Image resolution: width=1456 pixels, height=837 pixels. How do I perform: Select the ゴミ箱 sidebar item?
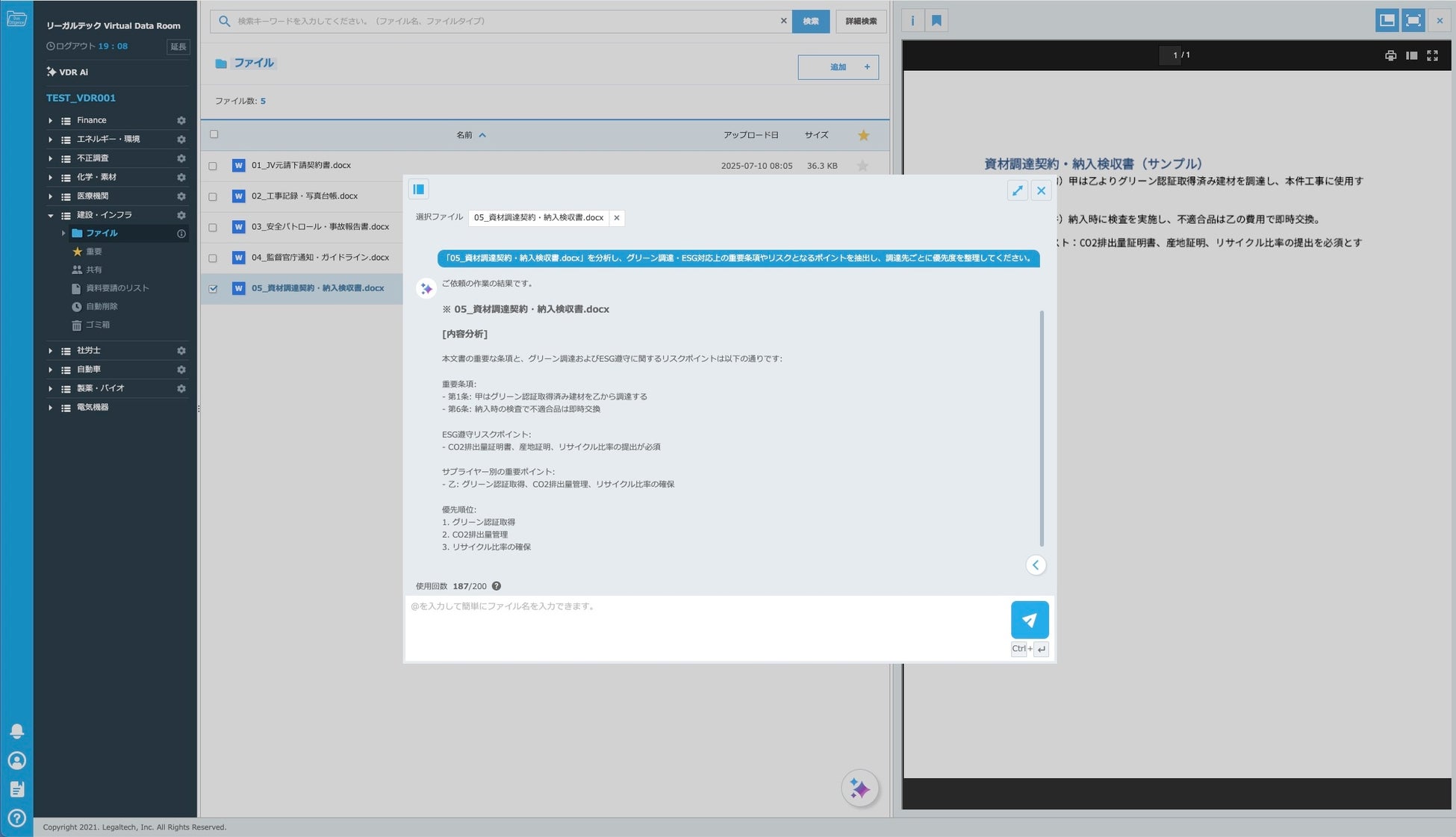(97, 325)
